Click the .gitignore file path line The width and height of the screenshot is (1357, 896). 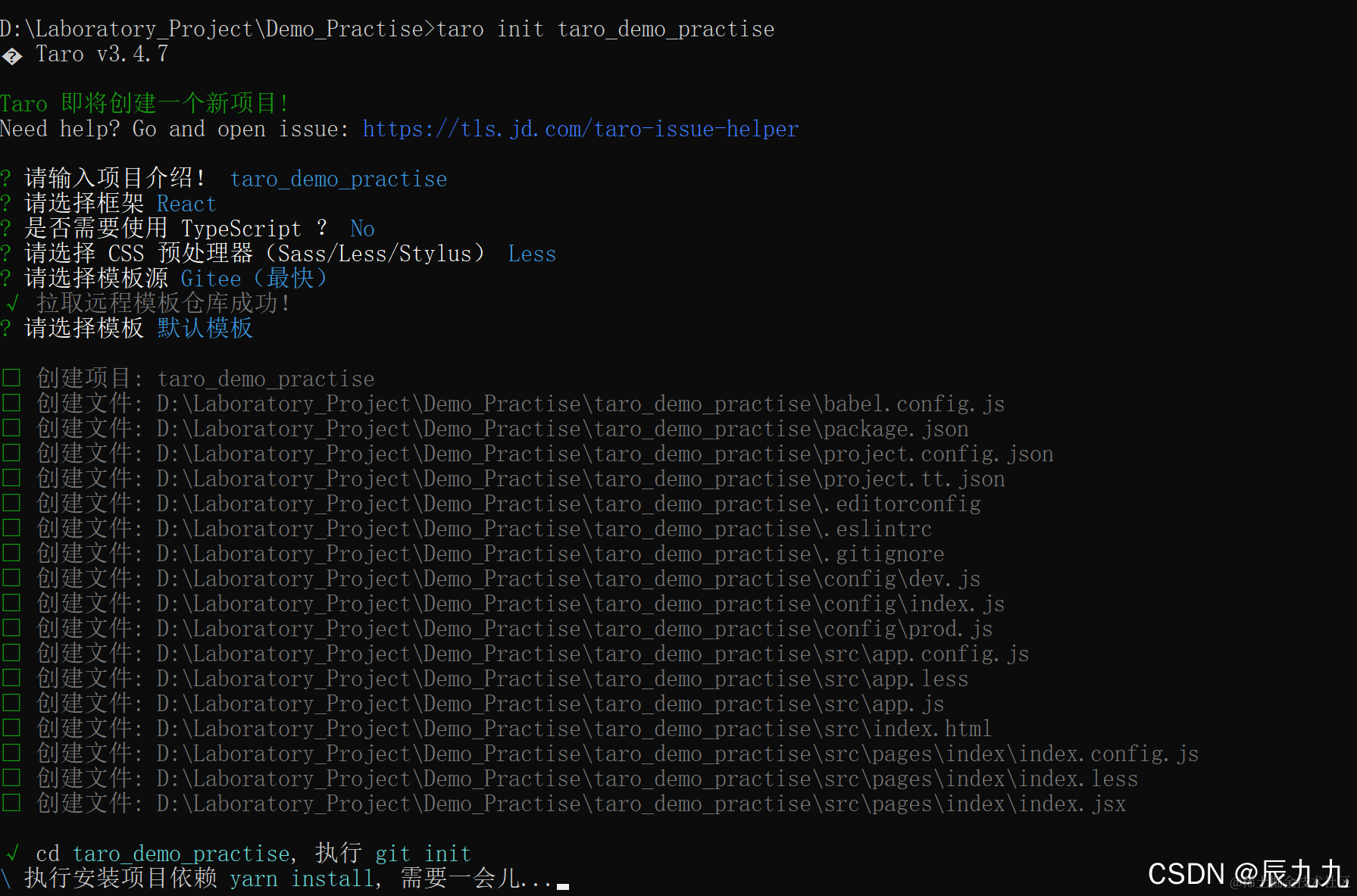[490, 554]
